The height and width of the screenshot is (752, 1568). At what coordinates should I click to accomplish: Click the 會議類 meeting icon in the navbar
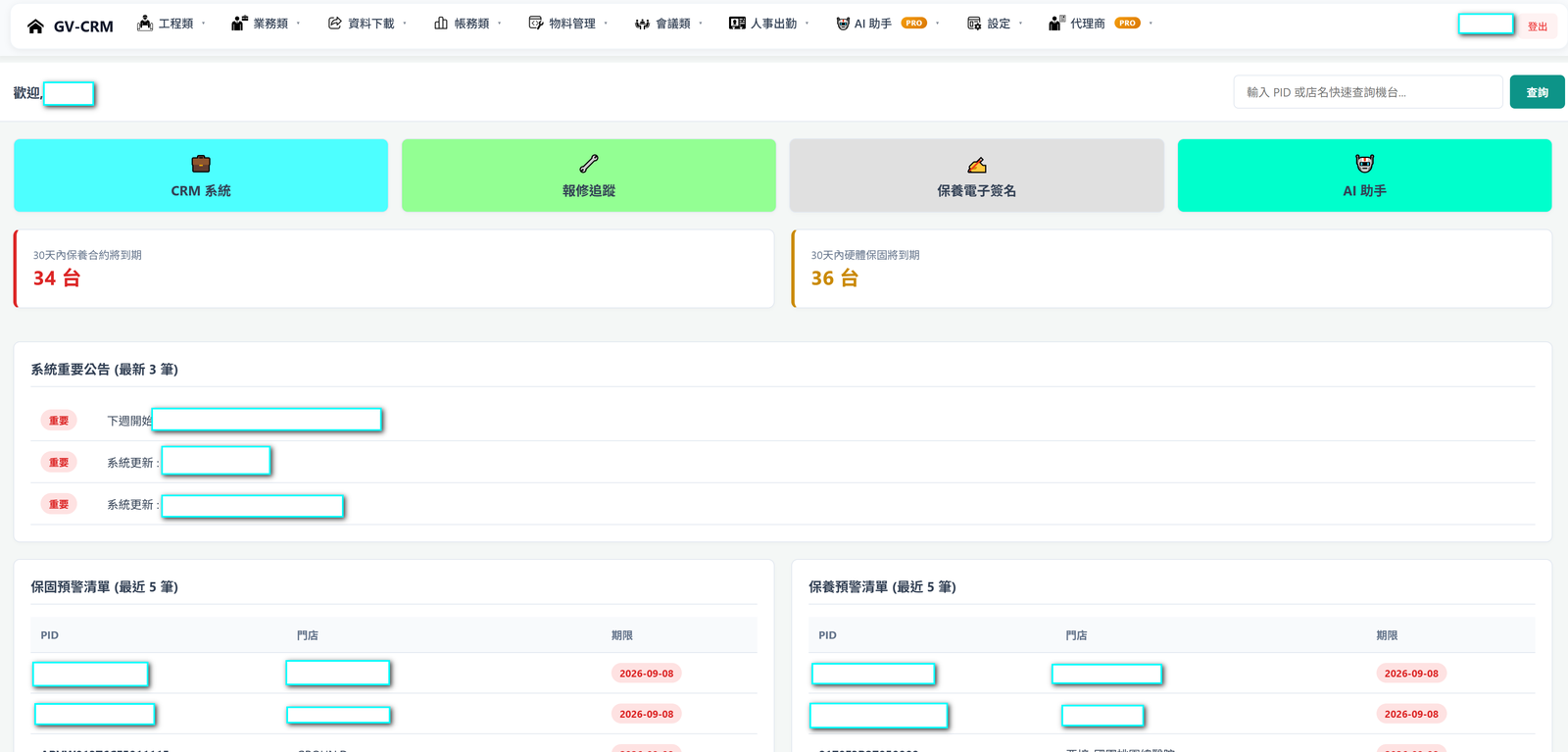pos(642,24)
